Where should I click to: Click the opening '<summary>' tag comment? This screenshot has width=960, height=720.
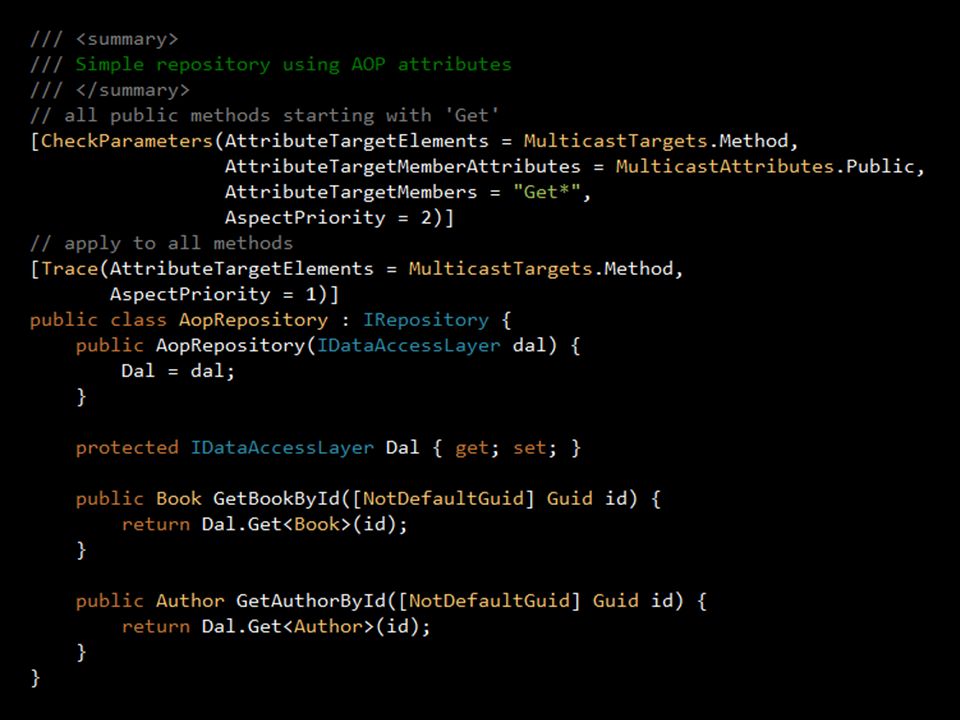pos(127,39)
